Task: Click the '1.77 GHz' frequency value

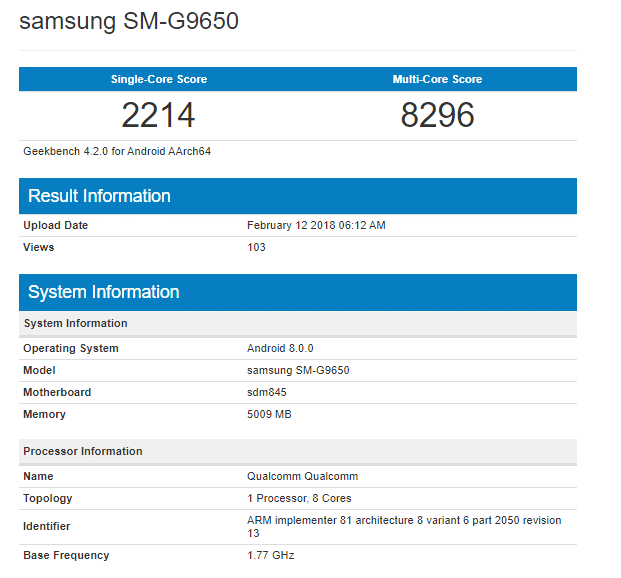Action: 271,555
